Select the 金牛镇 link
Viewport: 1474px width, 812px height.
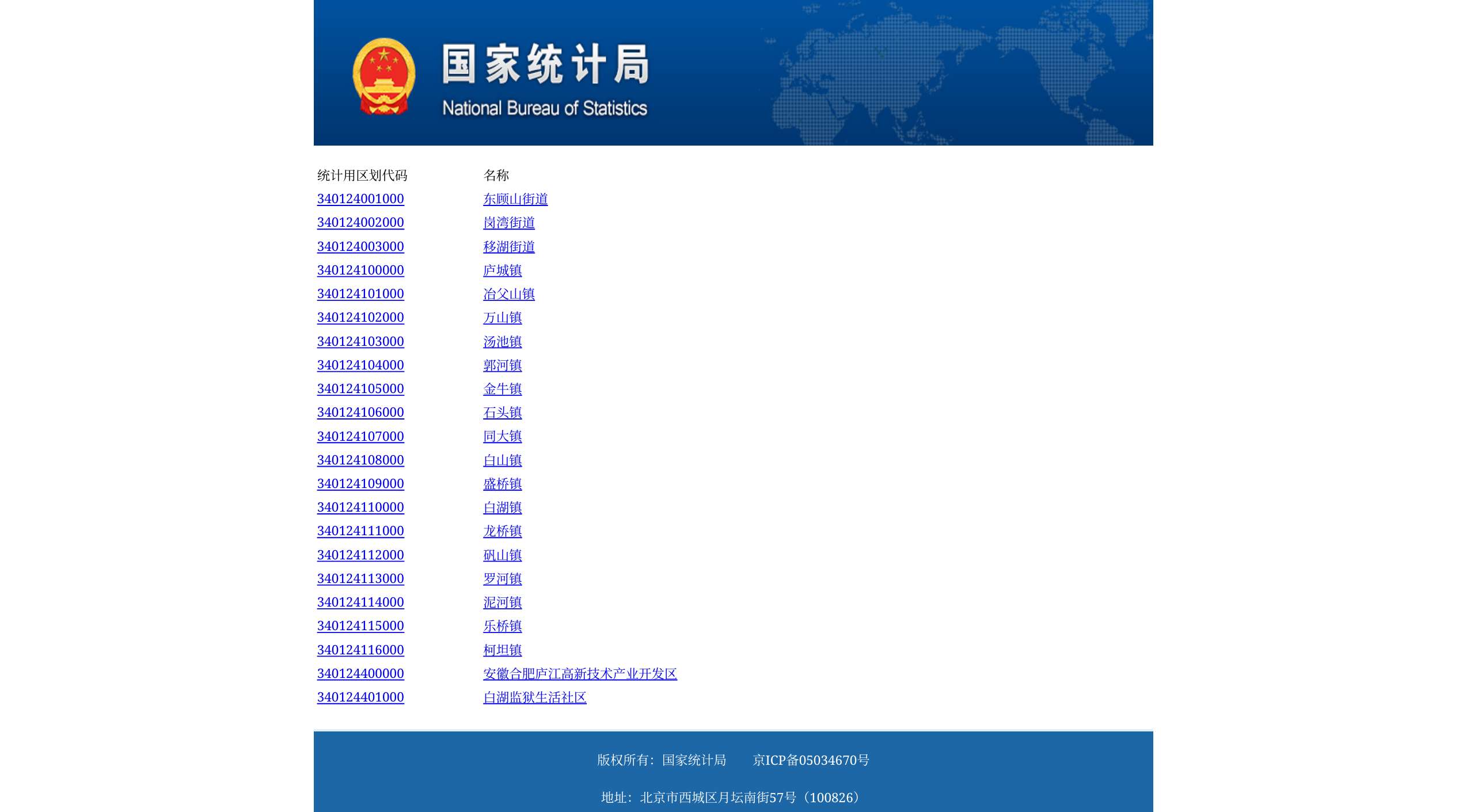[x=502, y=389]
